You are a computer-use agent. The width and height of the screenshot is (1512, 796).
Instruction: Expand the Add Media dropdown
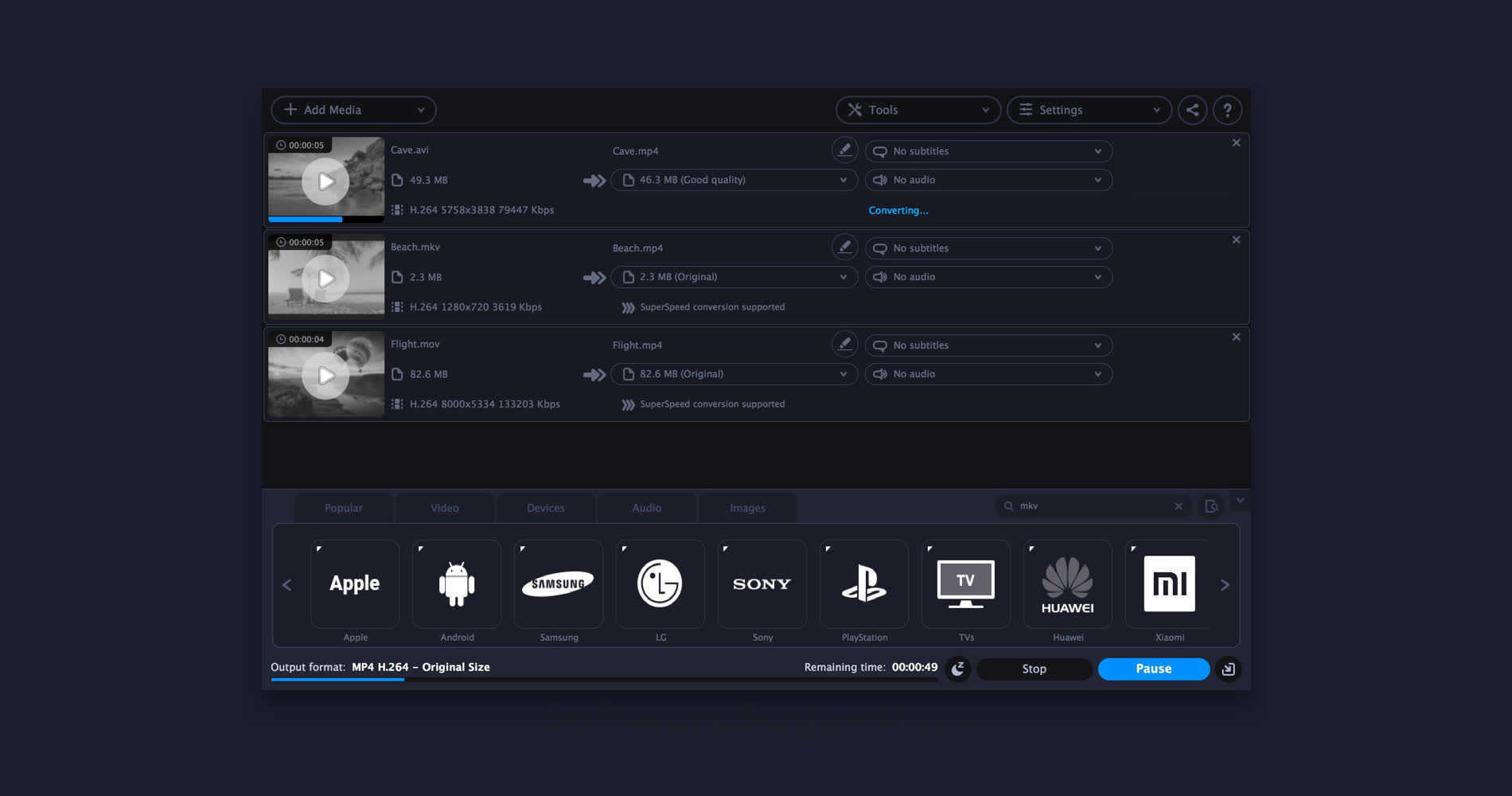tap(422, 110)
